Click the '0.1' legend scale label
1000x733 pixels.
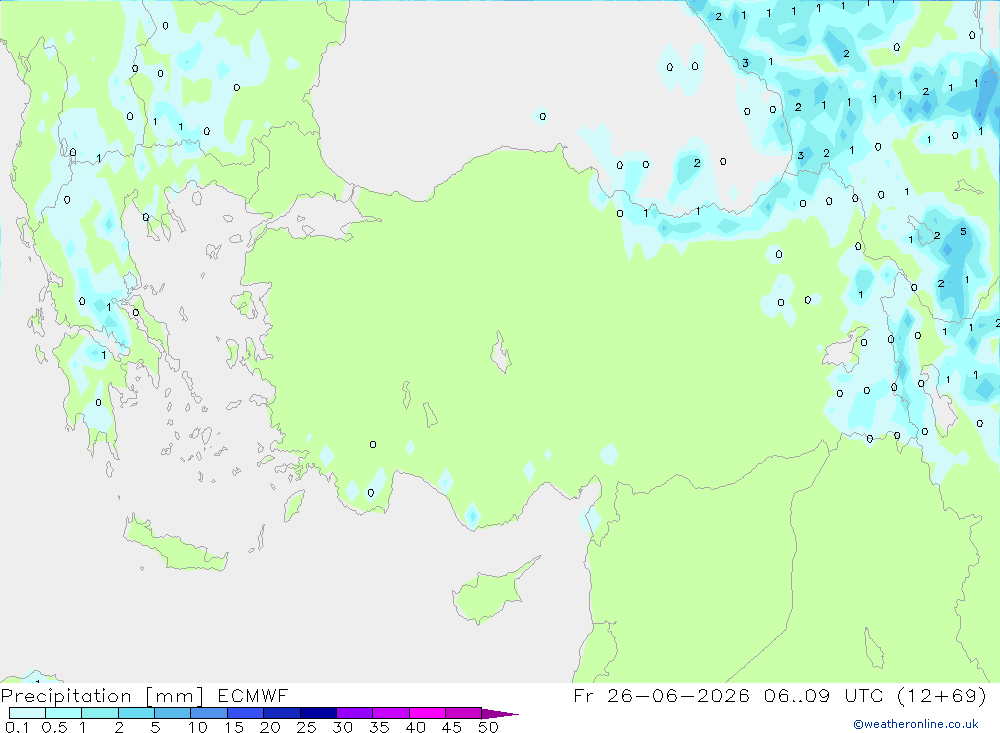pos(17,727)
